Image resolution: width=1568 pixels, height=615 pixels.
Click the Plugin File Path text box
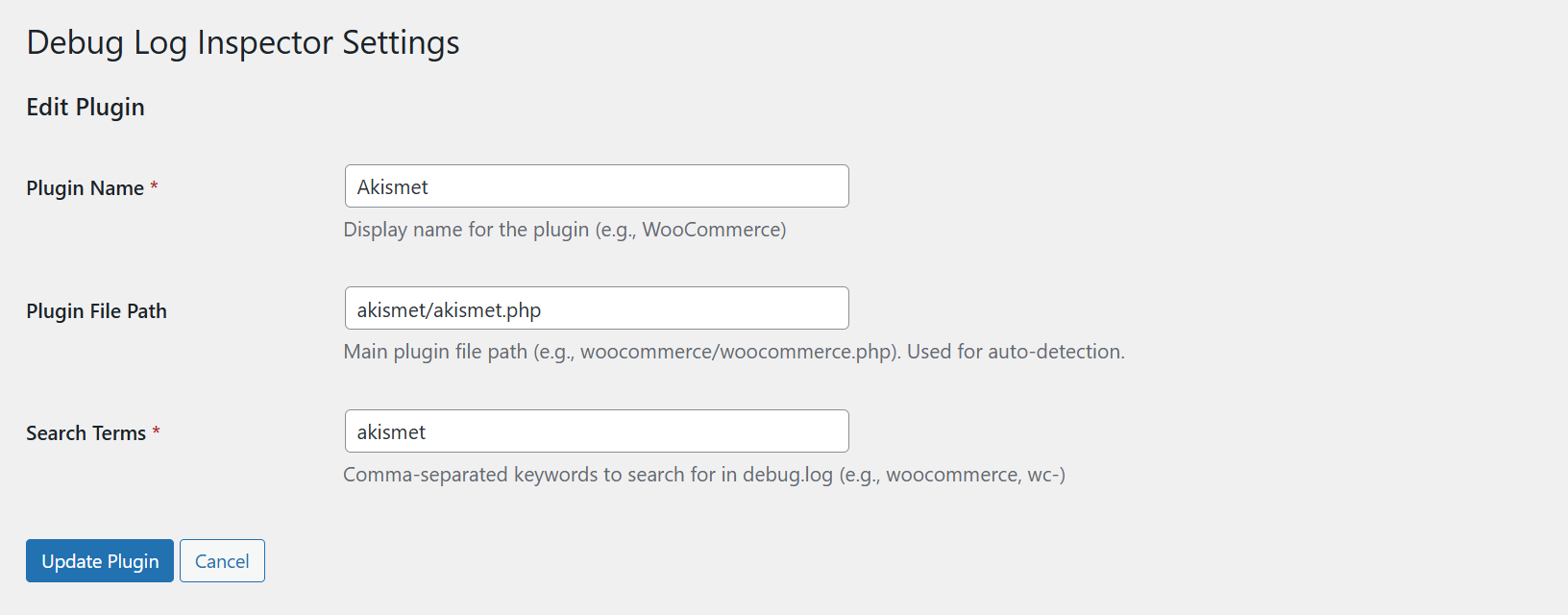coord(596,307)
